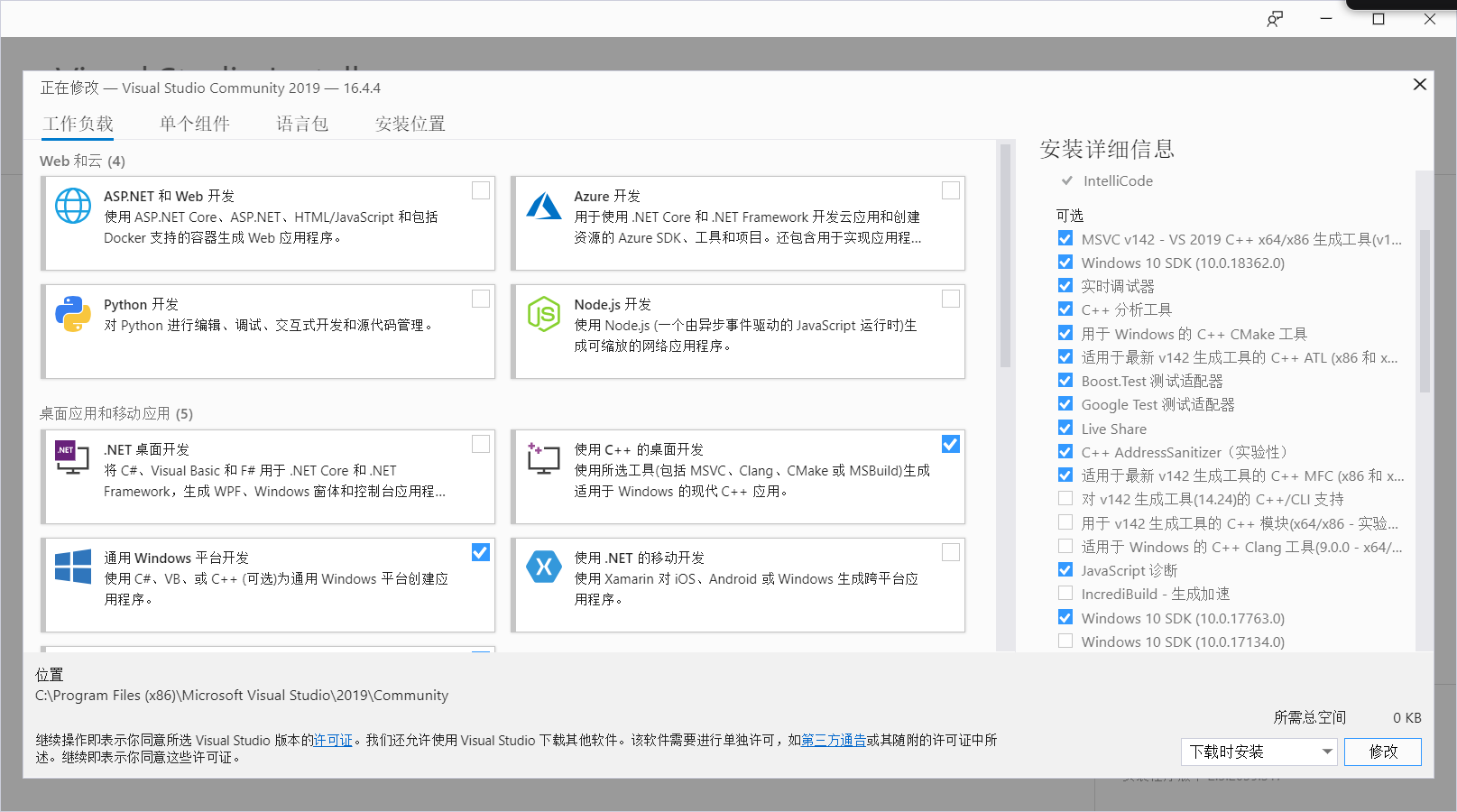Image resolution: width=1457 pixels, height=812 pixels.
Task: Check the .NET desktop development checkbox
Action: click(481, 444)
